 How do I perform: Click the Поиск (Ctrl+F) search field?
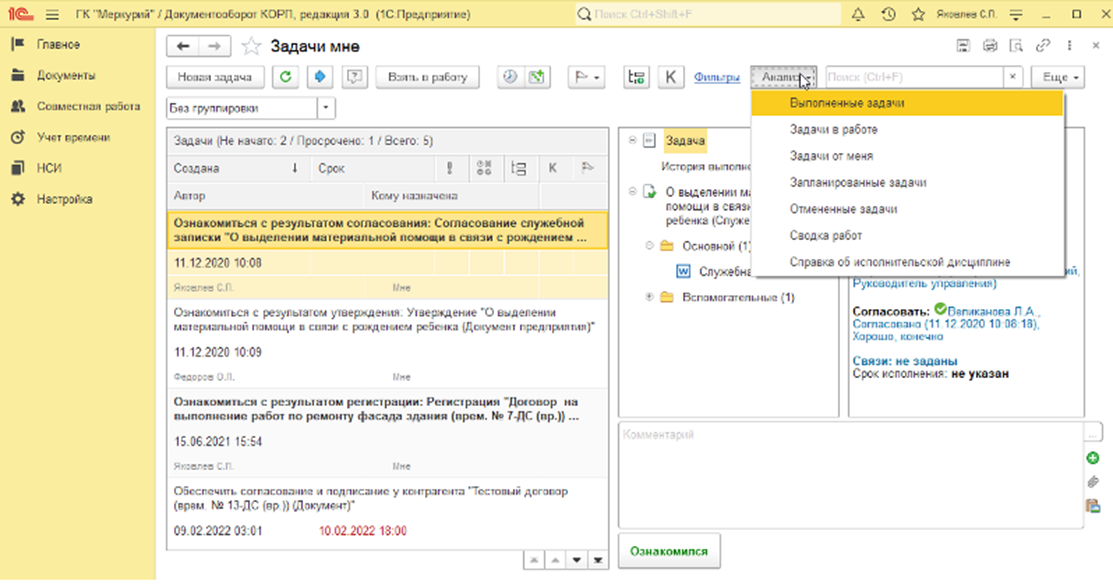[x=915, y=77]
